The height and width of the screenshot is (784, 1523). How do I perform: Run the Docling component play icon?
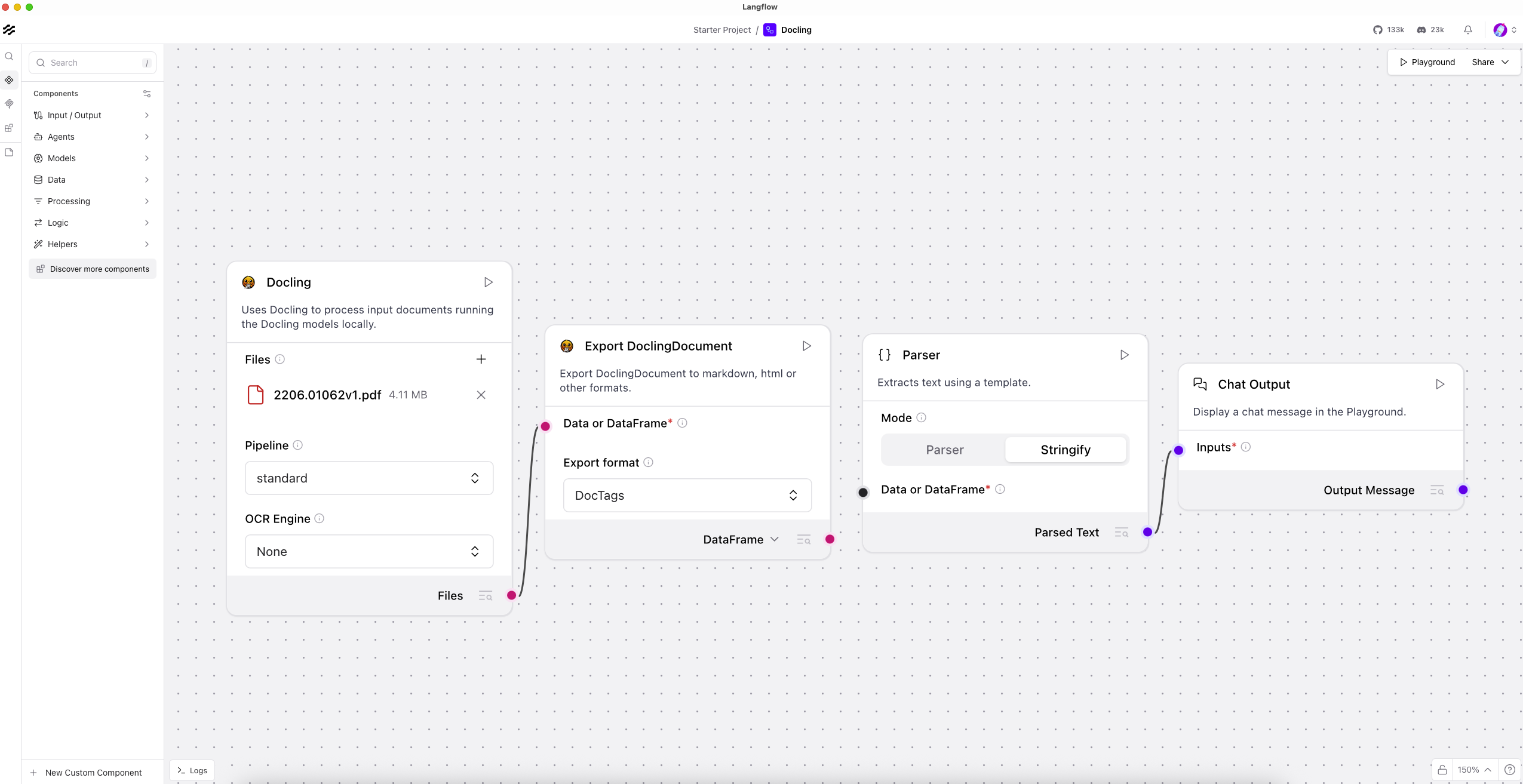point(488,282)
